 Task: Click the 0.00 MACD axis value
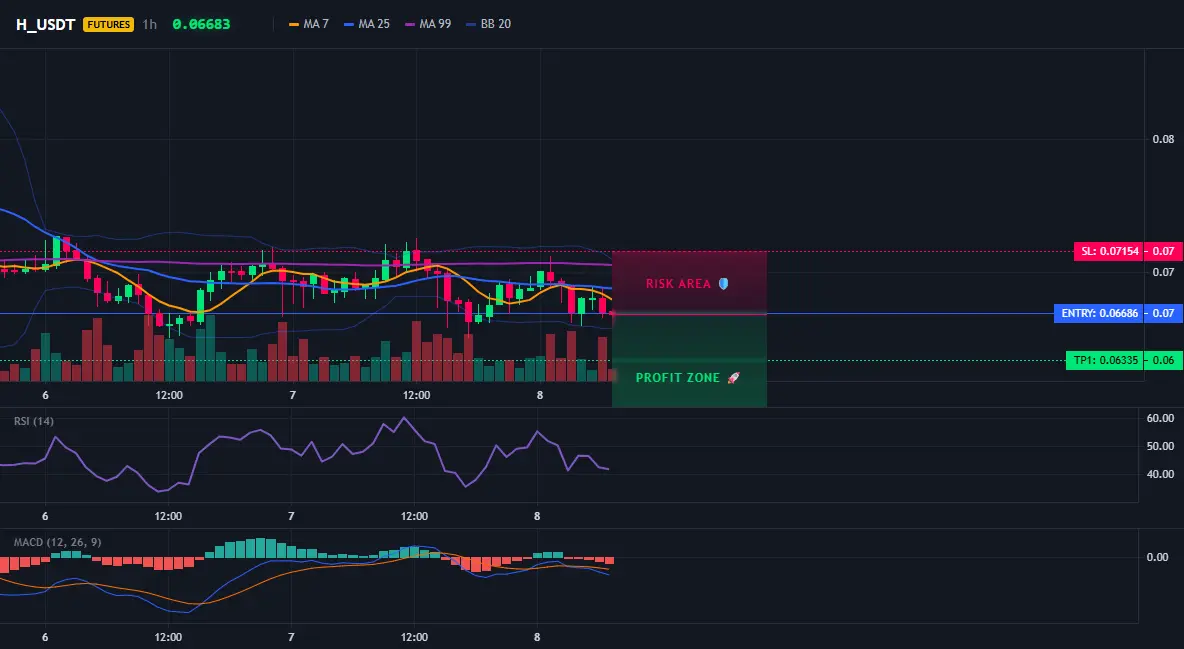coord(1157,557)
